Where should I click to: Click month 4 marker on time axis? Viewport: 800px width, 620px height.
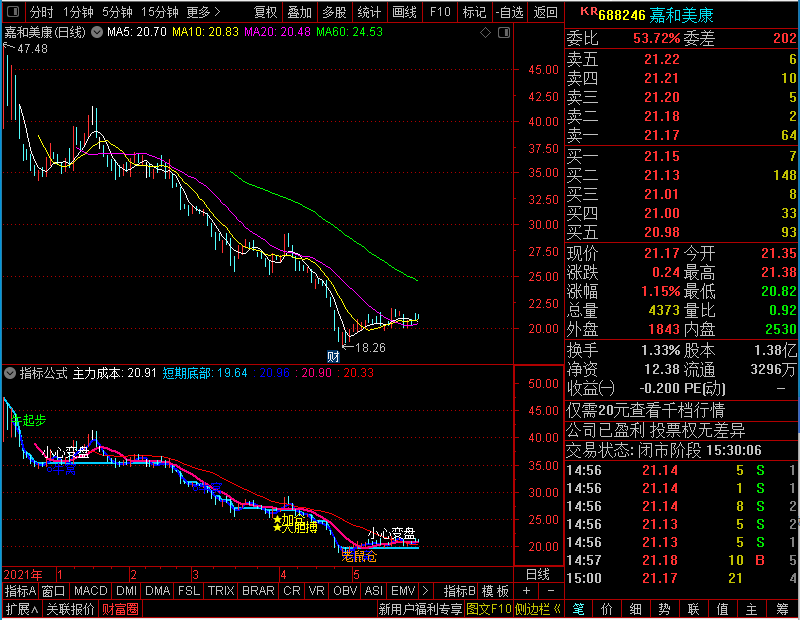tap(283, 575)
